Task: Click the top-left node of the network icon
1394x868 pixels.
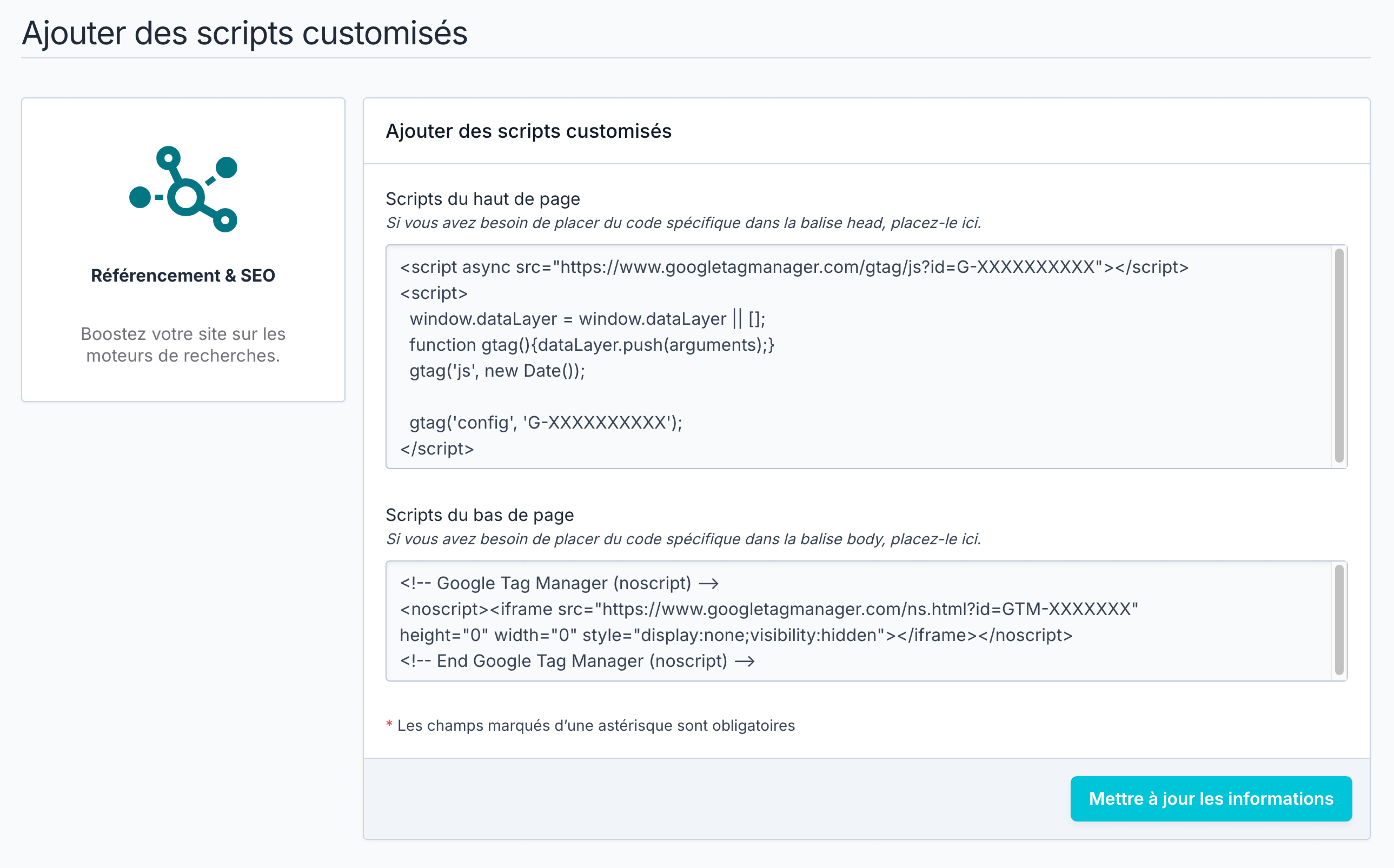Action: [168, 158]
